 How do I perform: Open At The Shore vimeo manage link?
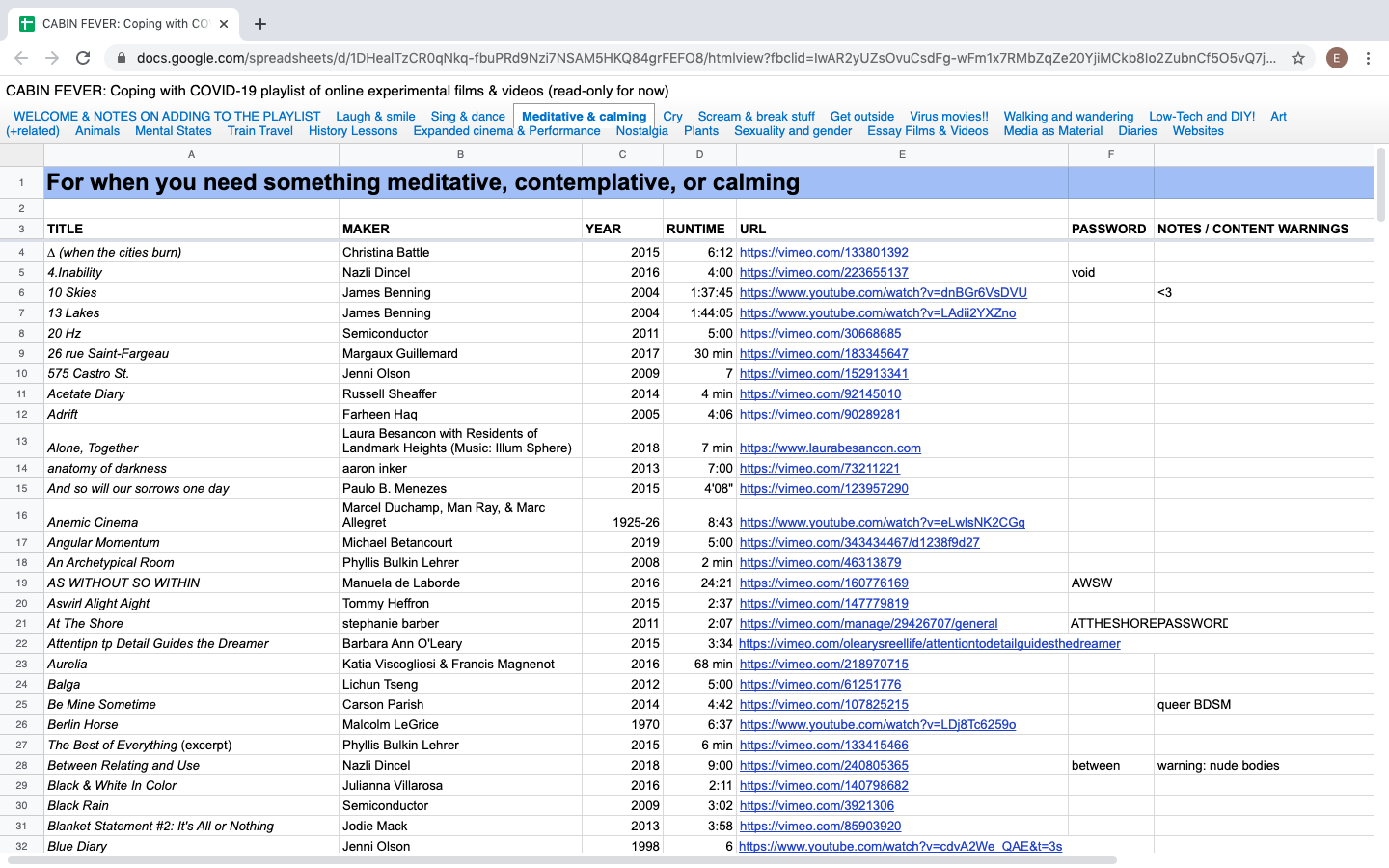click(x=868, y=624)
